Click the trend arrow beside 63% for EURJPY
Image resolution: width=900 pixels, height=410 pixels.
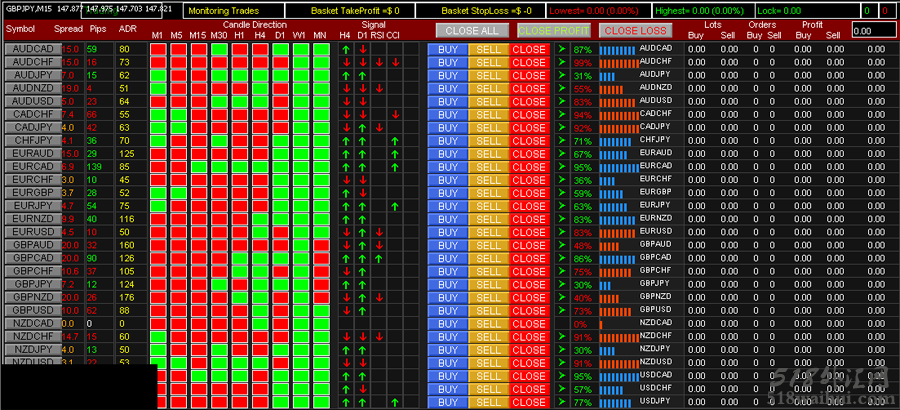point(562,206)
